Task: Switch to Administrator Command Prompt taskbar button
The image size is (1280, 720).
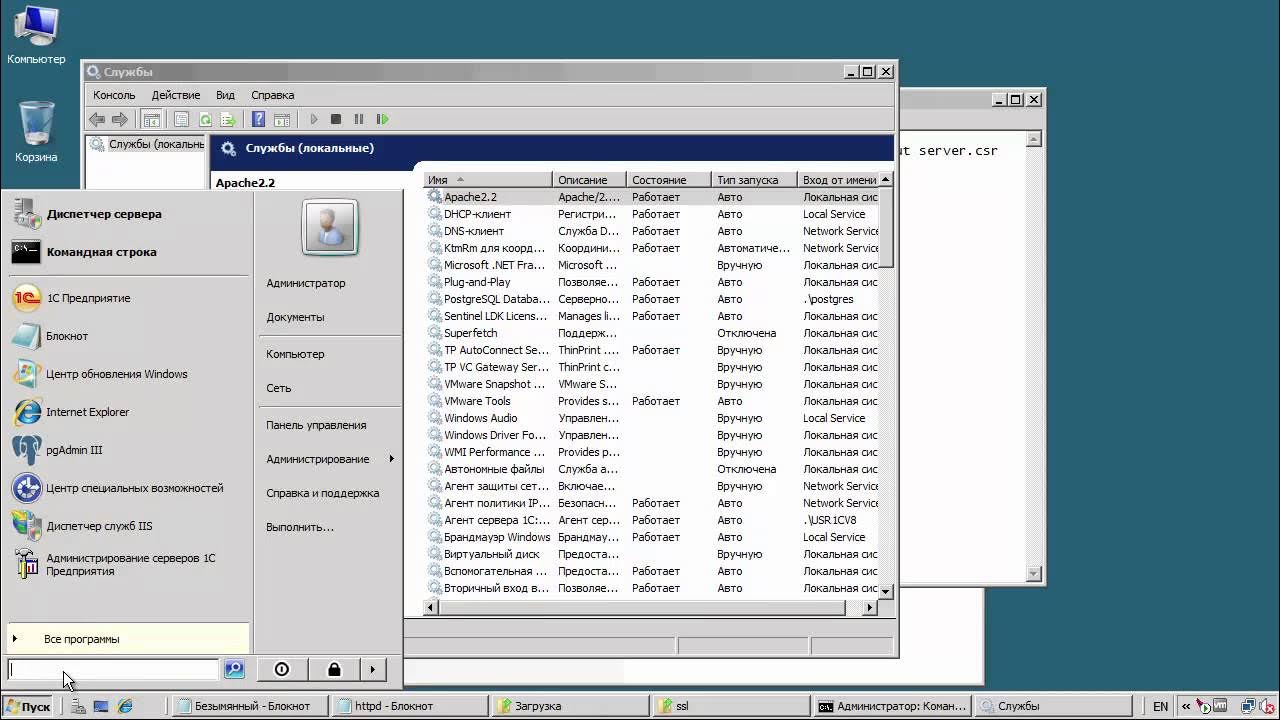Action: (890, 706)
